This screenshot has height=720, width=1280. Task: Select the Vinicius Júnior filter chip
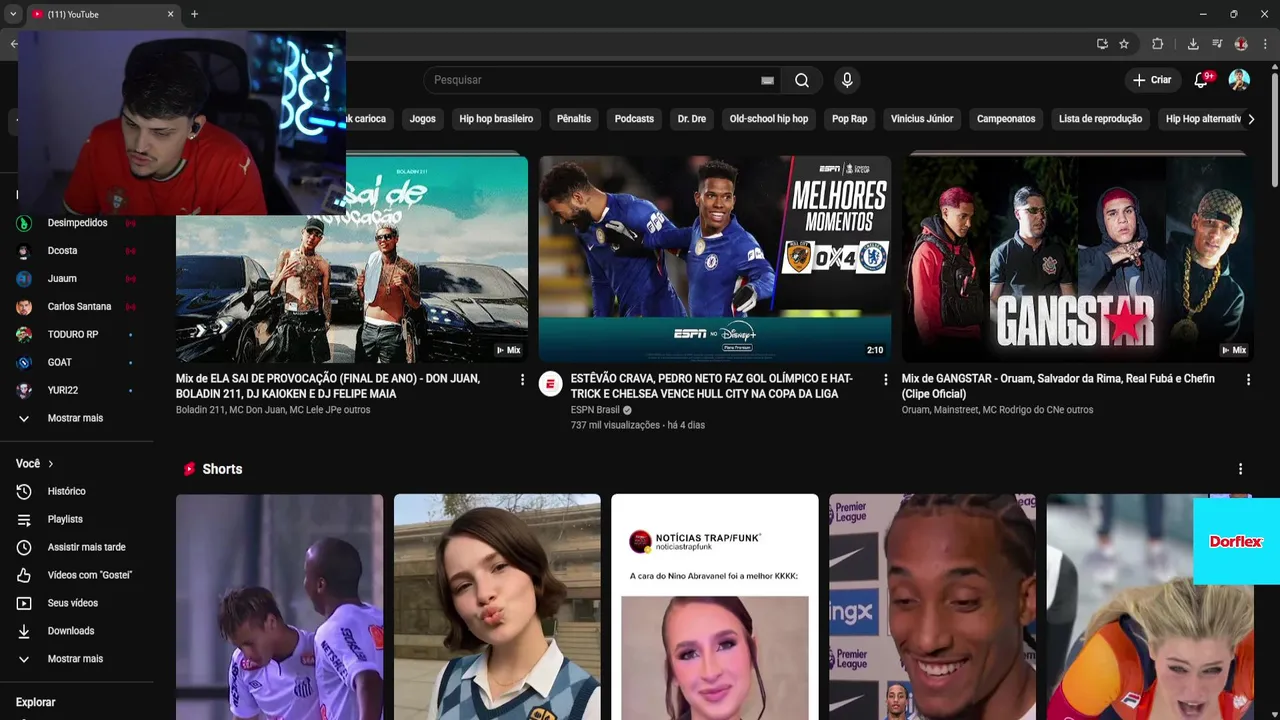pos(922,119)
